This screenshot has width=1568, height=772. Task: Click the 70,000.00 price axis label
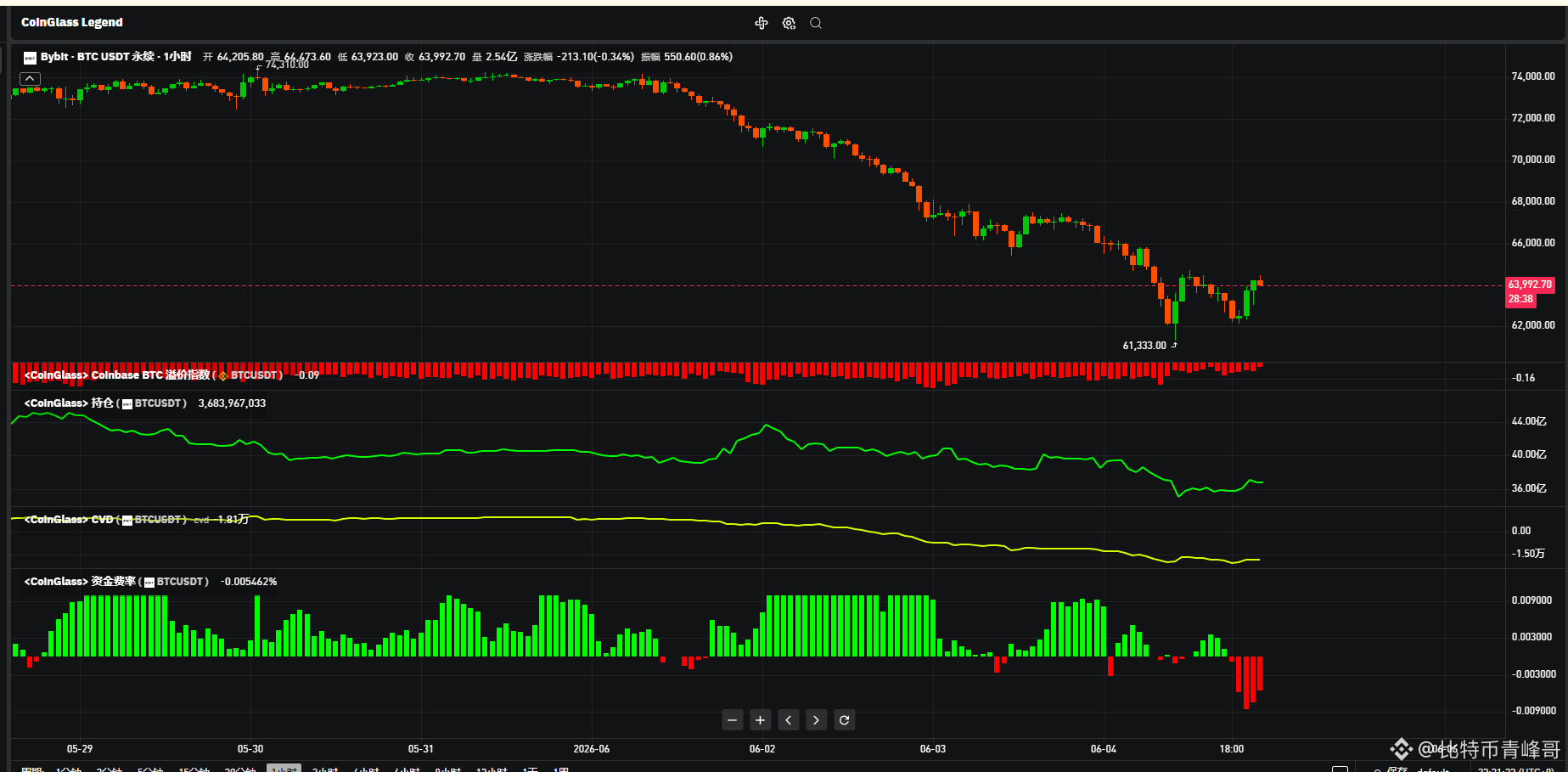point(1533,160)
